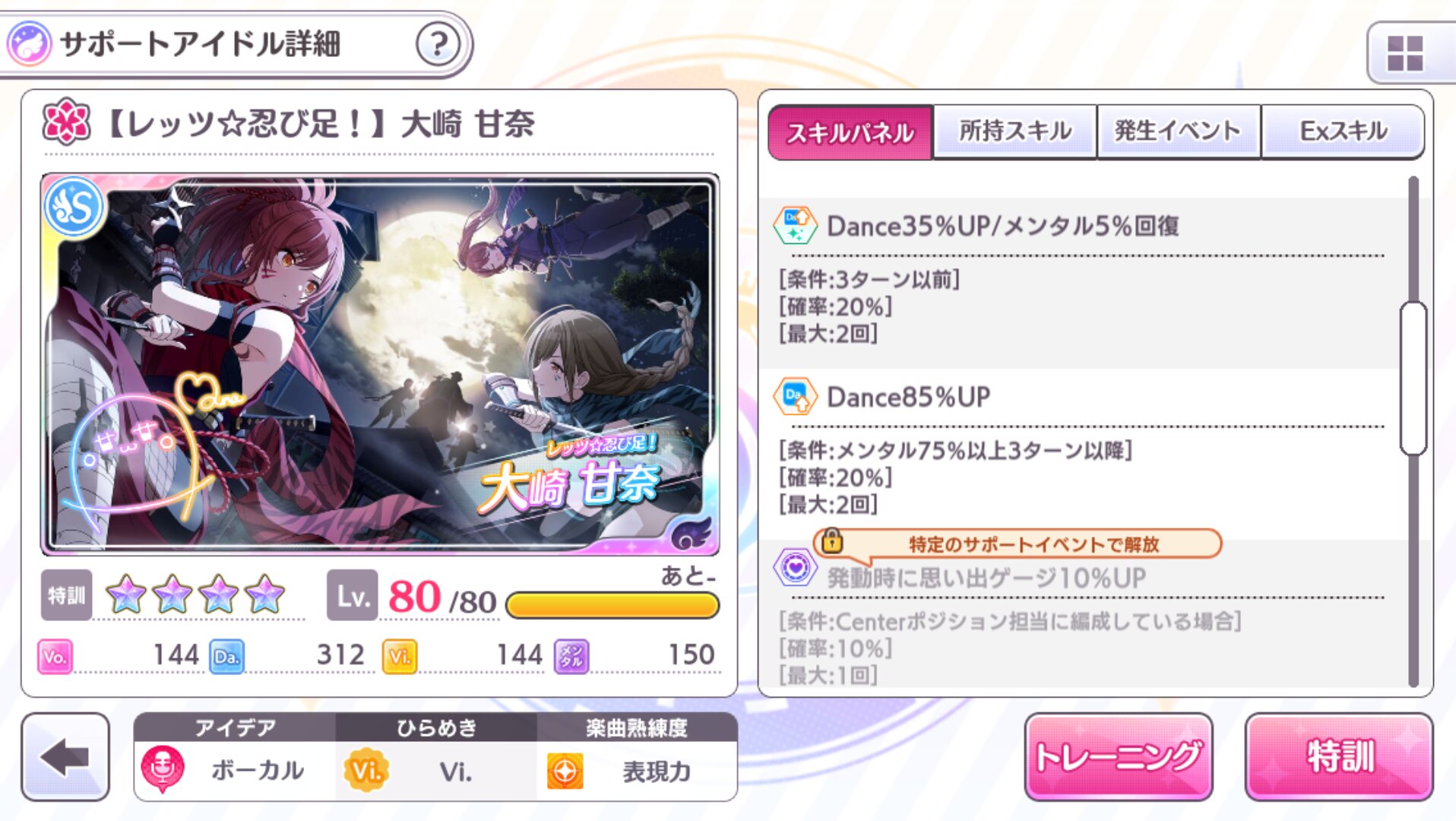Tap the Dance35%UP skill icon
This screenshot has height=821, width=1456.
[795, 226]
